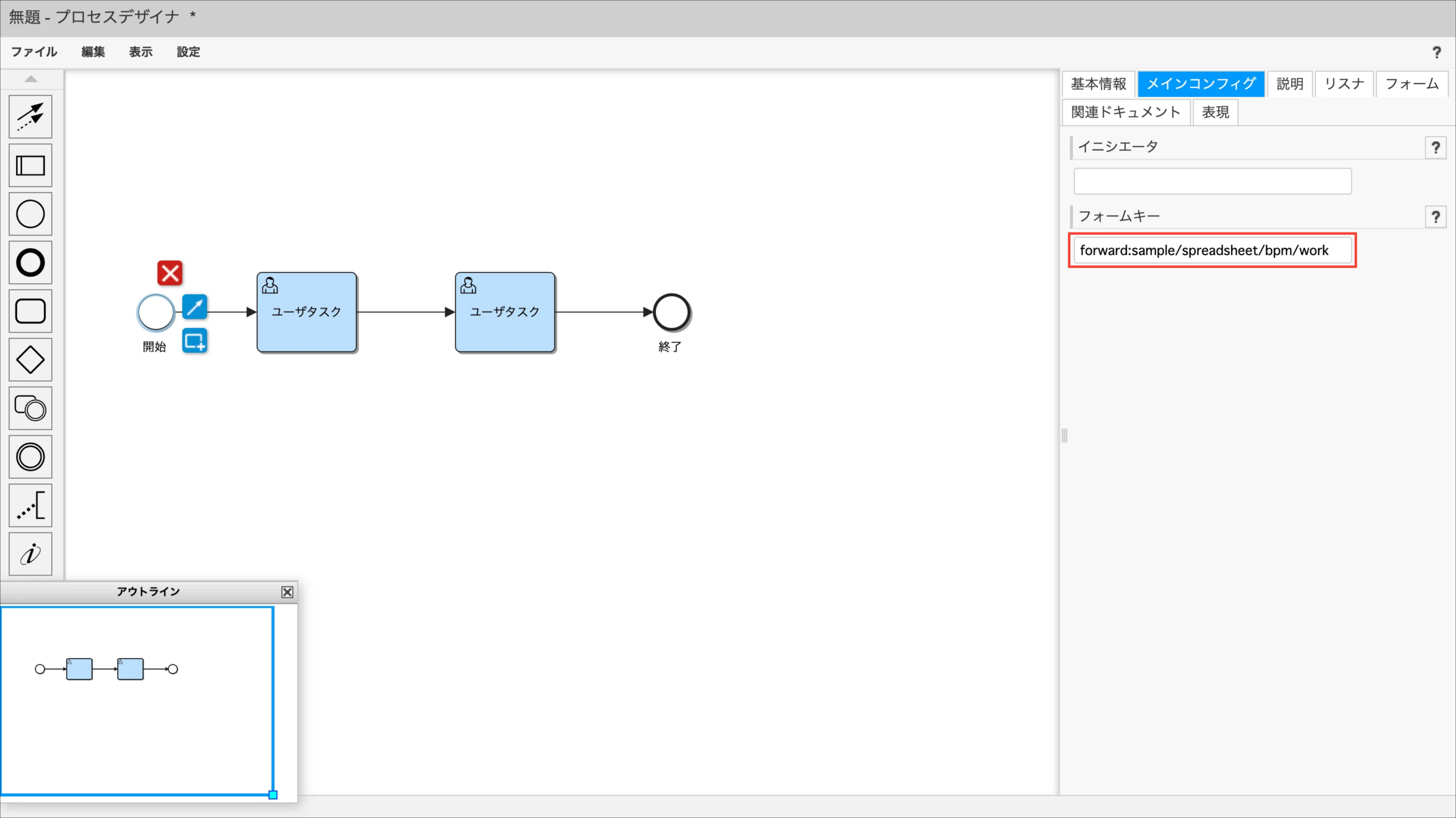This screenshot has height=818, width=1456.
Task: Select the end event thick circle tool
Action: click(x=31, y=263)
